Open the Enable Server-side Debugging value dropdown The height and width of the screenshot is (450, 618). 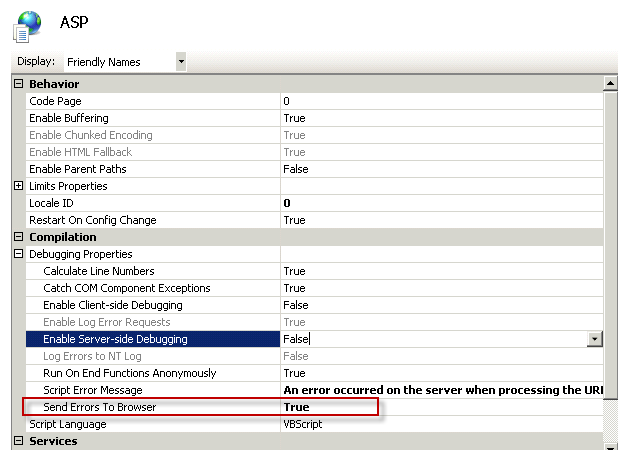click(595, 339)
